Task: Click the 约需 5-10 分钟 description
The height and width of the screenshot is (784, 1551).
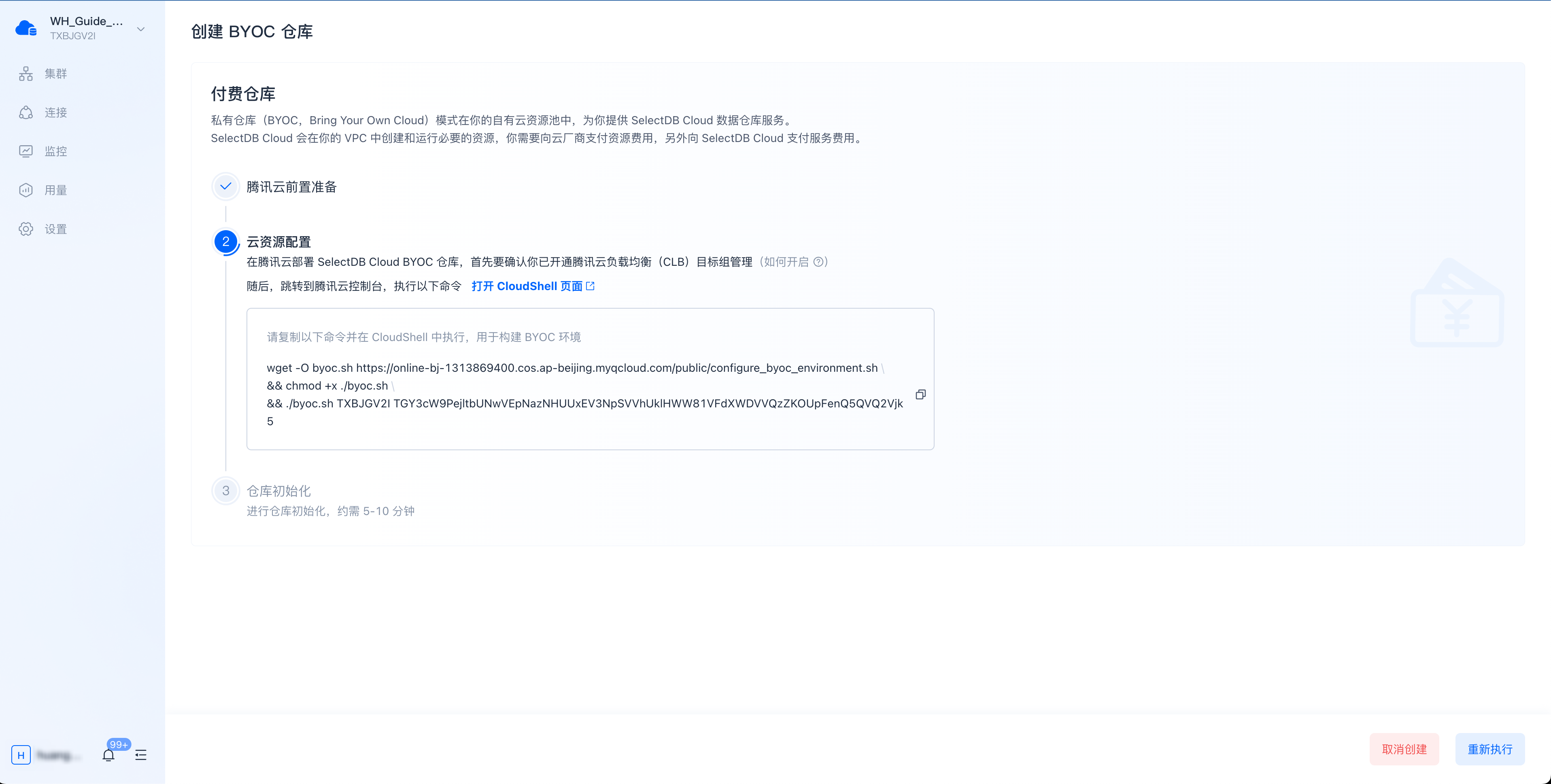Action: [x=331, y=511]
